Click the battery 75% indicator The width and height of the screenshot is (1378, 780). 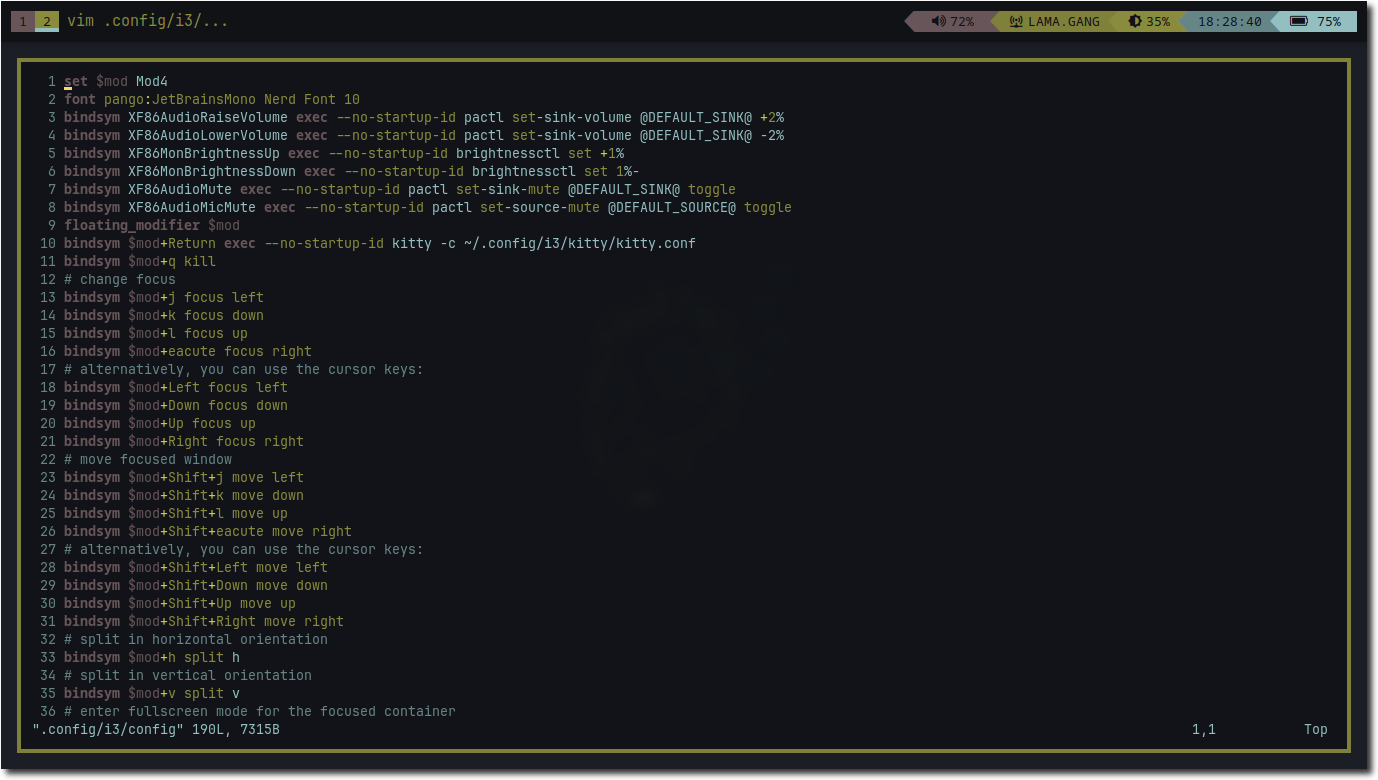coord(1316,21)
